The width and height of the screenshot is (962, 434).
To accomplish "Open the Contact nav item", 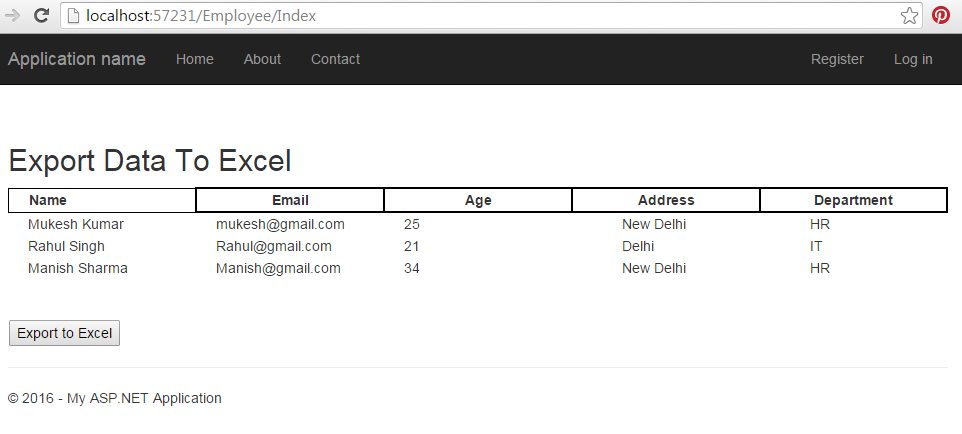I will click(335, 59).
